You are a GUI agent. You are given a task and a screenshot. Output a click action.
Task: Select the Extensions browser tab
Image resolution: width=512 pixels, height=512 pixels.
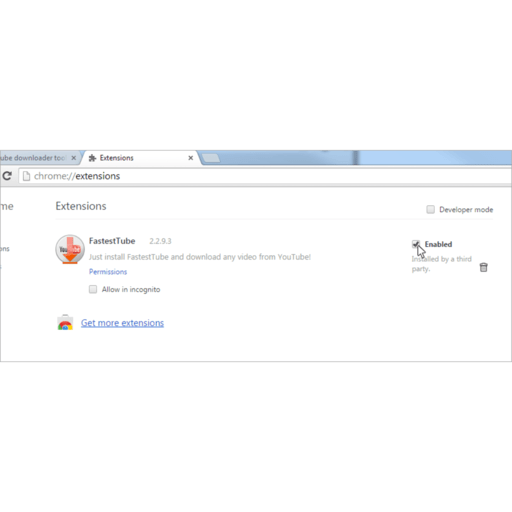tap(142, 158)
